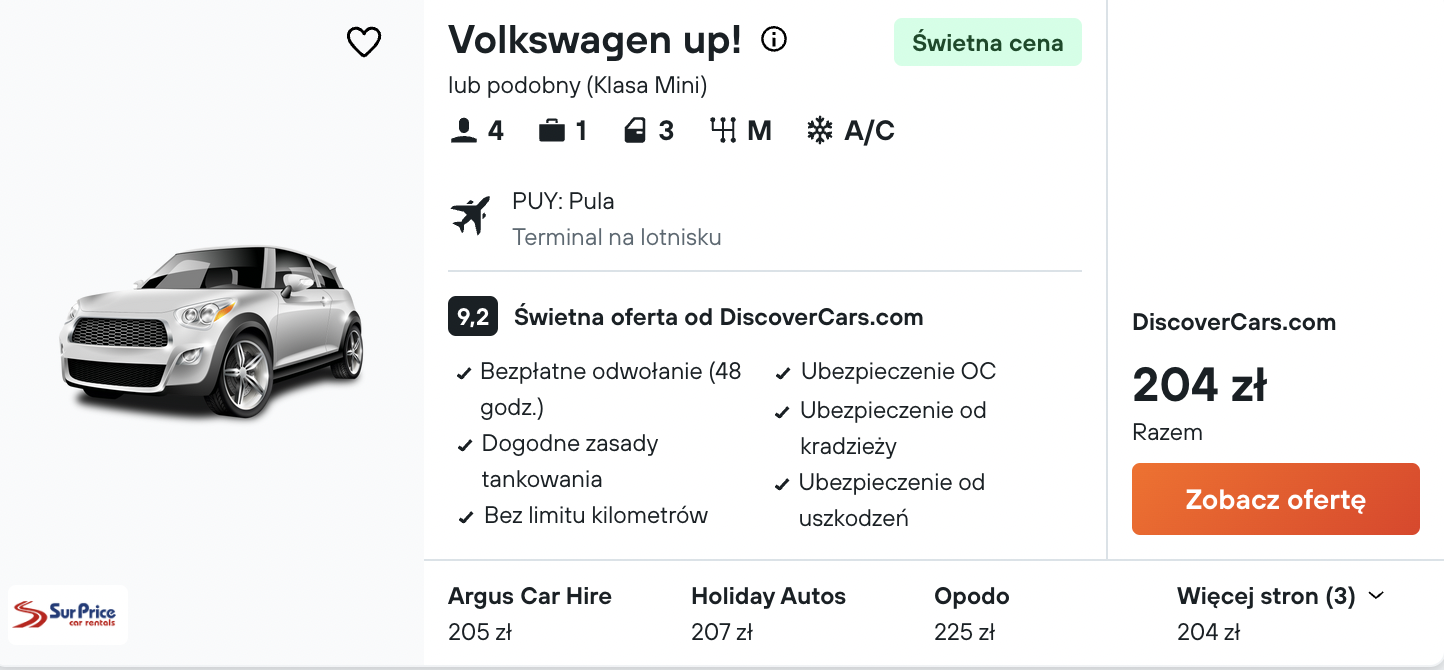The image size is (1444, 670).
Task: Click the silver car thumbnail image
Action: point(212,331)
